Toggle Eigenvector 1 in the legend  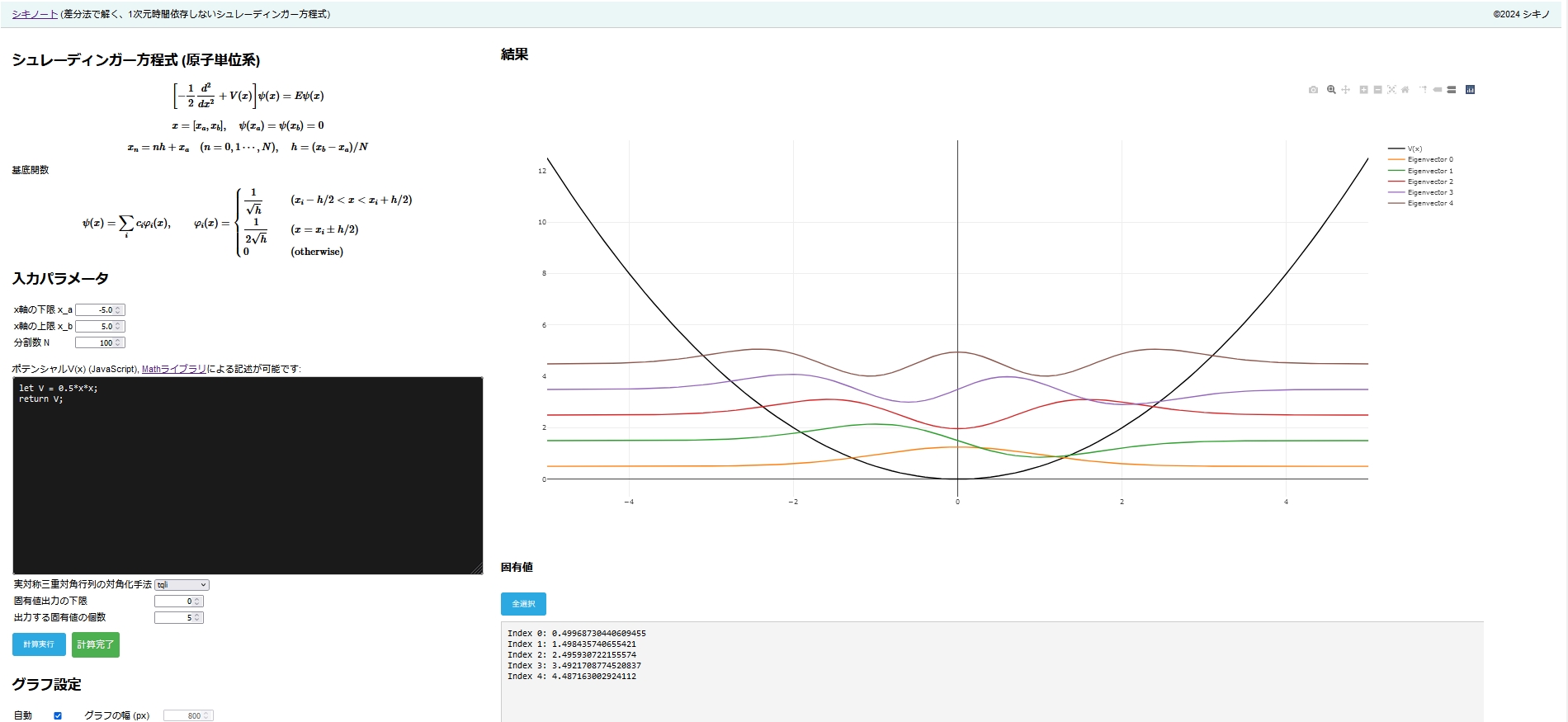1420,171
